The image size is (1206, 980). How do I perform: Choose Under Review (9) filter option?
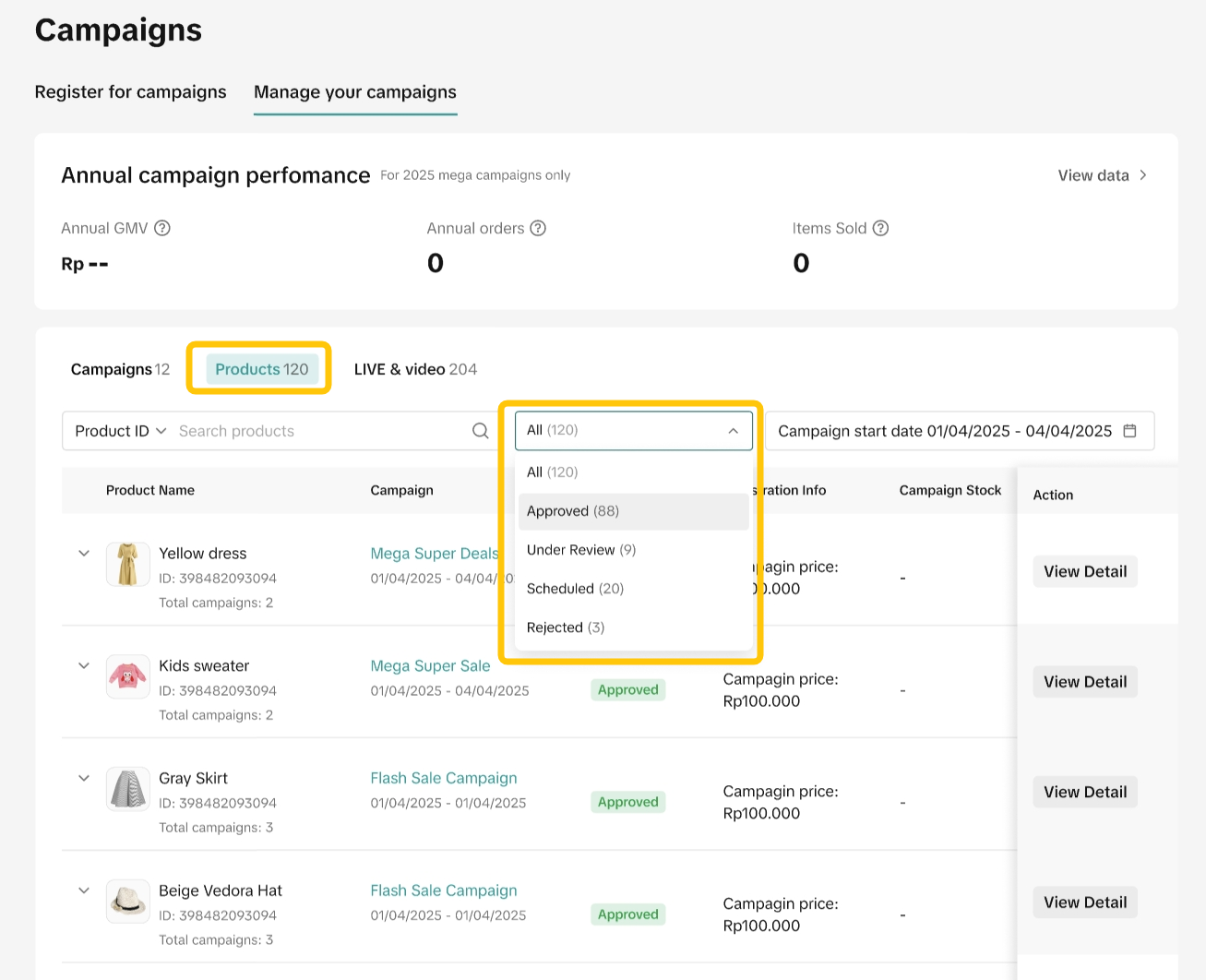[x=581, y=550]
